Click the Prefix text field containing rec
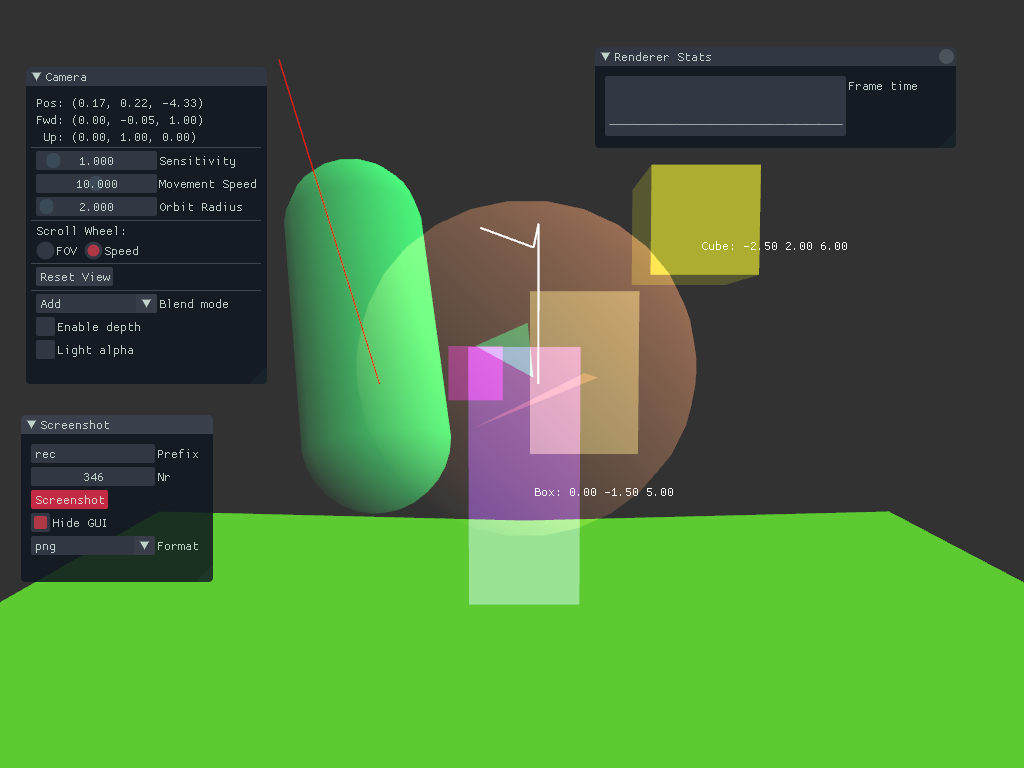This screenshot has width=1024, height=768. tap(93, 454)
